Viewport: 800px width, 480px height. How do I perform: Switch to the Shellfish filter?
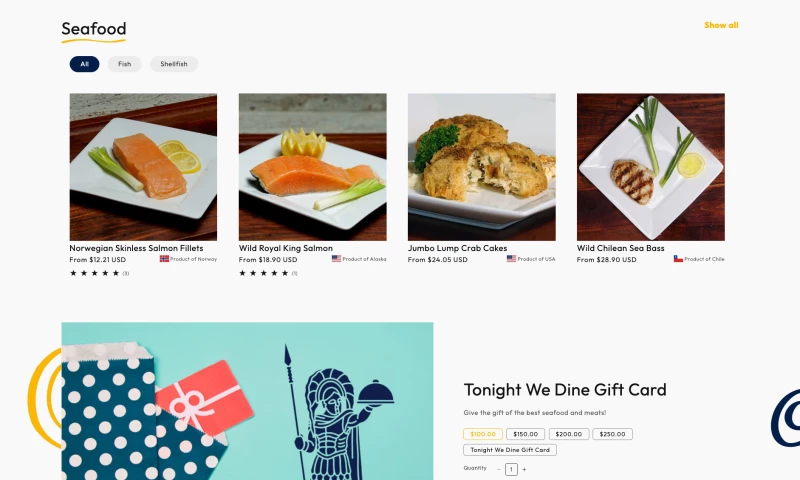pyautogui.click(x=174, y=64)
